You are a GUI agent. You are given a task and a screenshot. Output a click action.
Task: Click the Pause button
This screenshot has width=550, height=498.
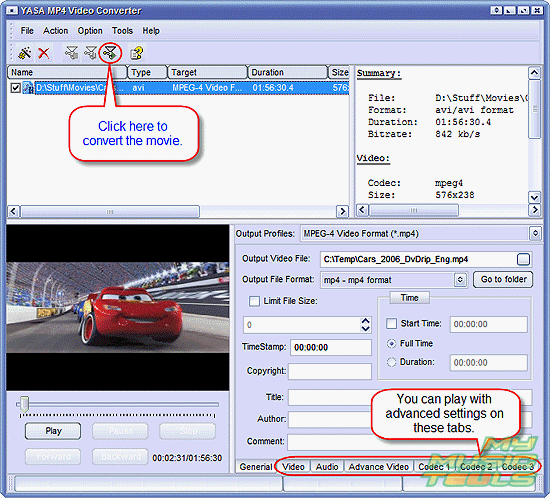pyautogui.click(x=120, y=431)
